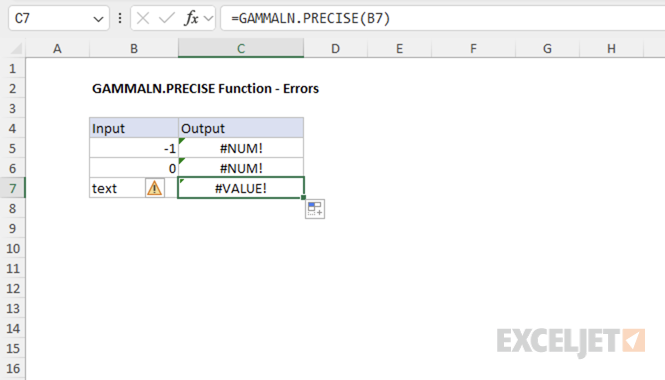Screen dimensions: 665x380
Task: Select row 11 header
Action: click(13, 268)
